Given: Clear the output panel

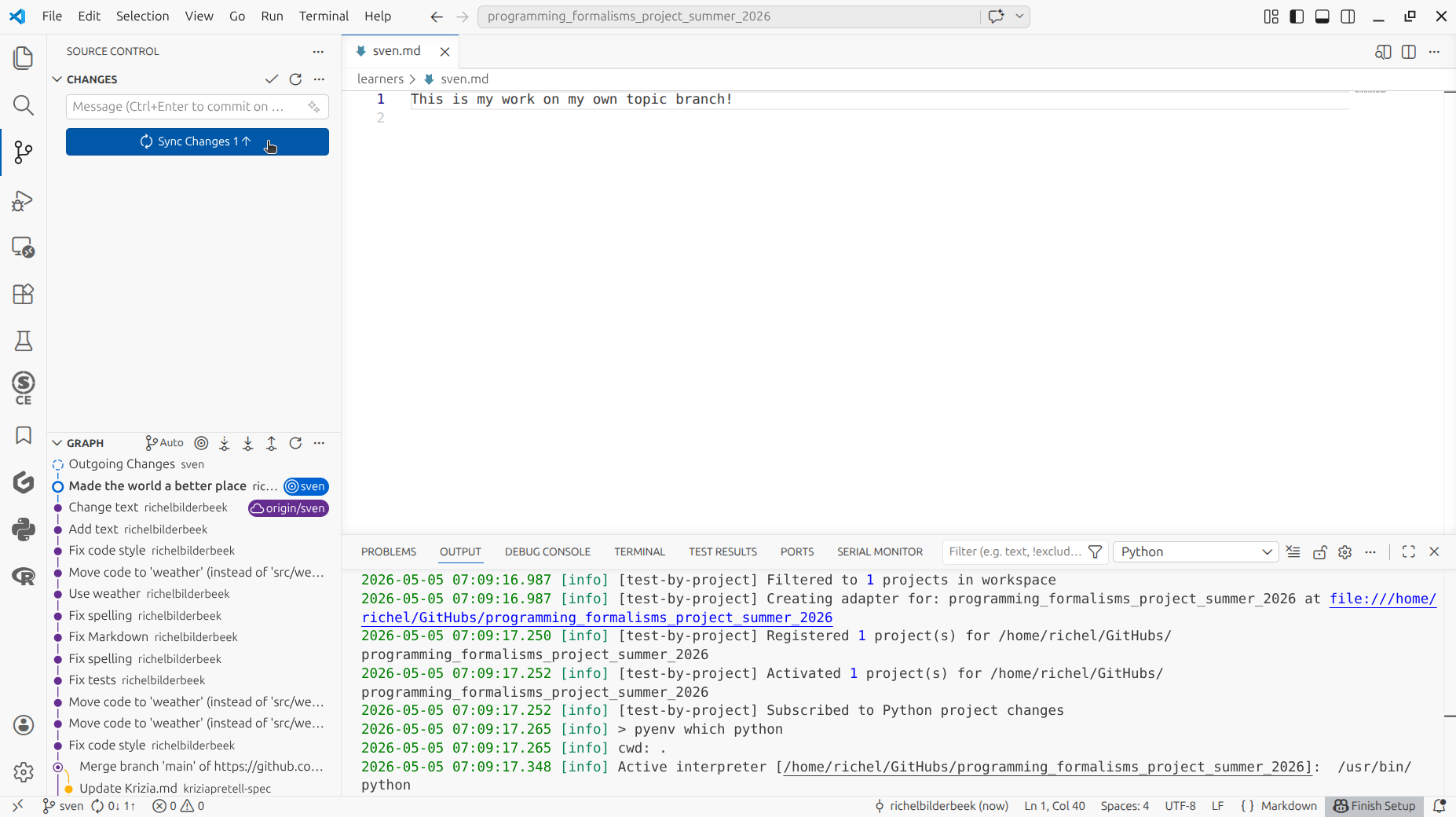Looking at the screenshot, I should pos(1293,551).
